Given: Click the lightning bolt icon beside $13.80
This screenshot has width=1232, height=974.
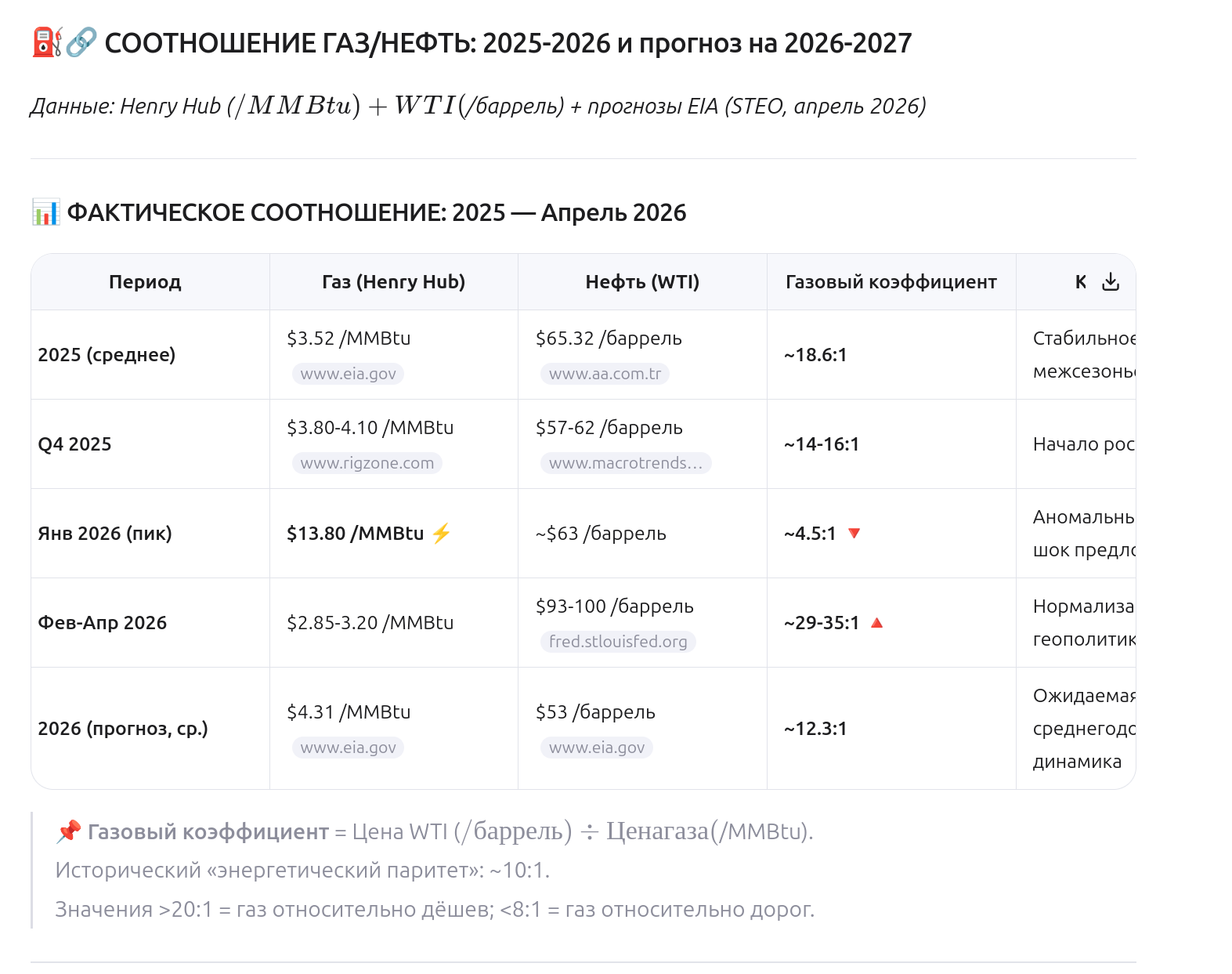Looking at the screenshot, I should (442, 534).
